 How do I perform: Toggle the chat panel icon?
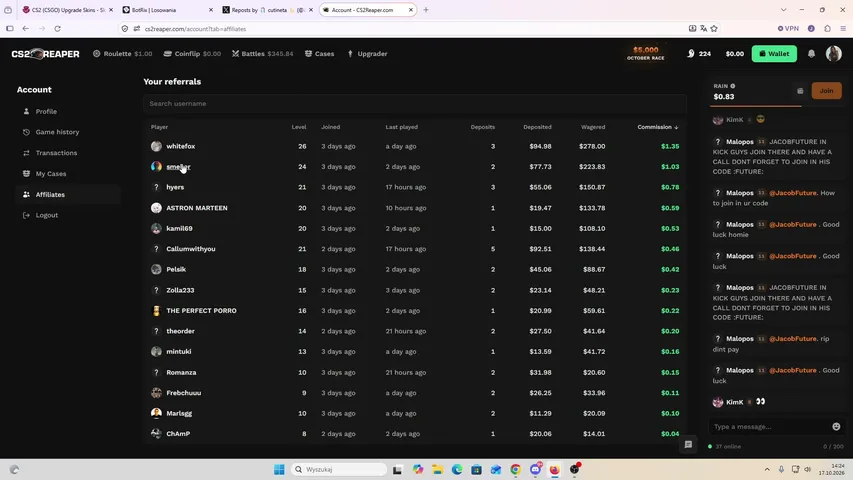688,445
